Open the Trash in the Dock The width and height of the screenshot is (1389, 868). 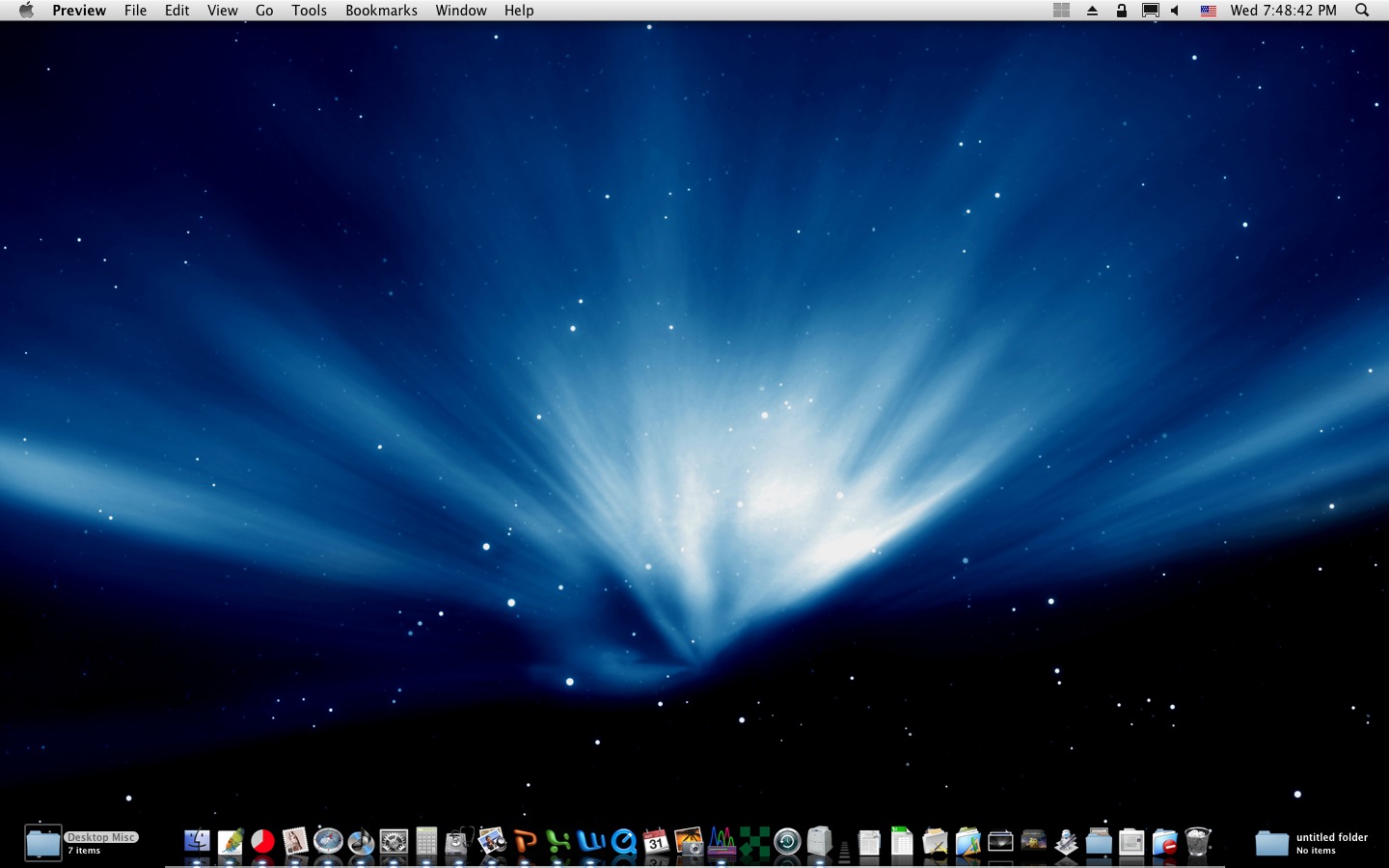[1197, 842]
